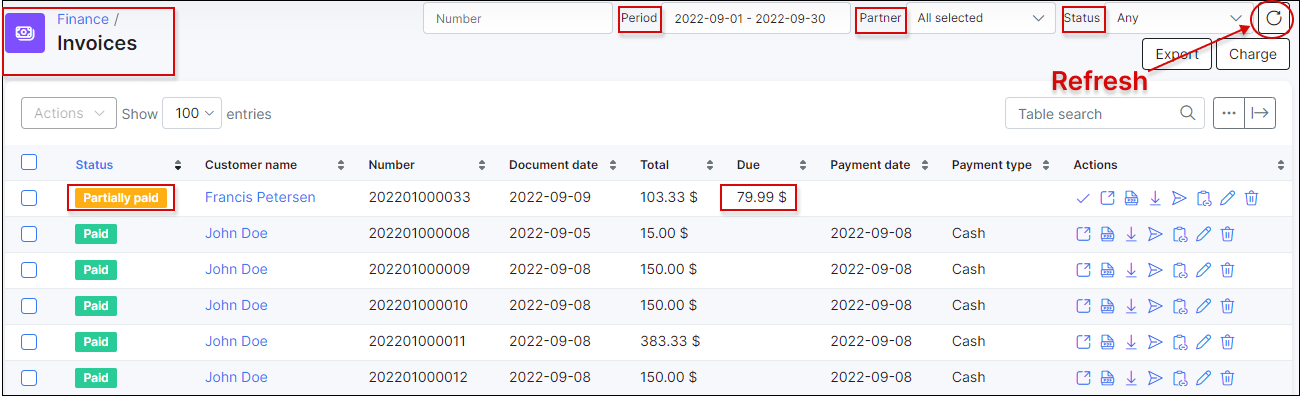1300x396 pixels.
Task: Edit invoice 202201000033 with pencil icon
Action: coord(1228,198)
